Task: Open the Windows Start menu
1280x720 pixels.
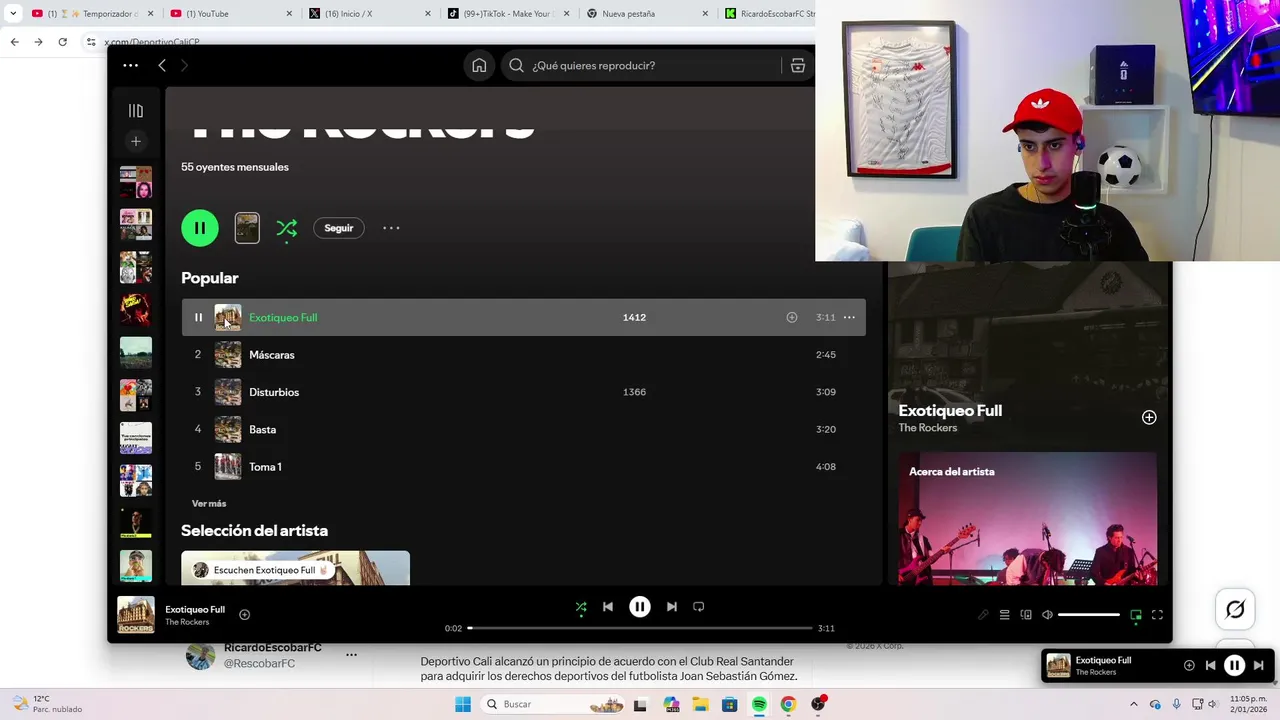Action: coord(462,704)
